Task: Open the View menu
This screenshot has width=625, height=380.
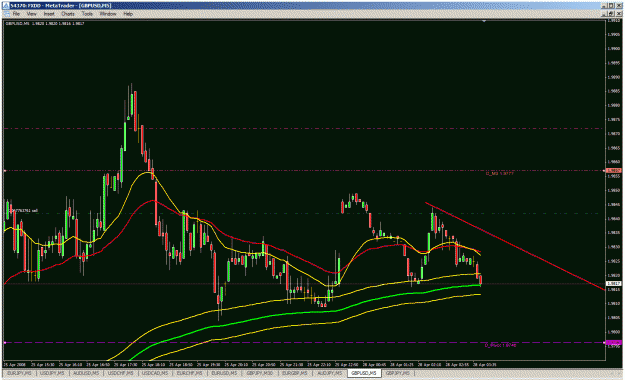Action: (31, 14)
